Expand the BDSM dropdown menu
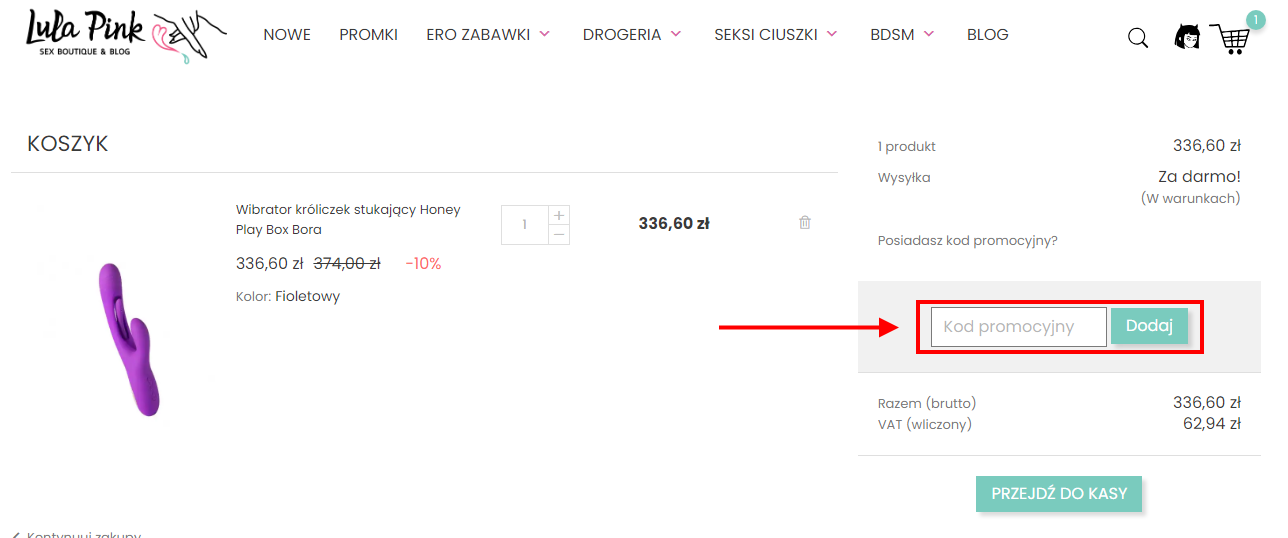 [902, 34]
